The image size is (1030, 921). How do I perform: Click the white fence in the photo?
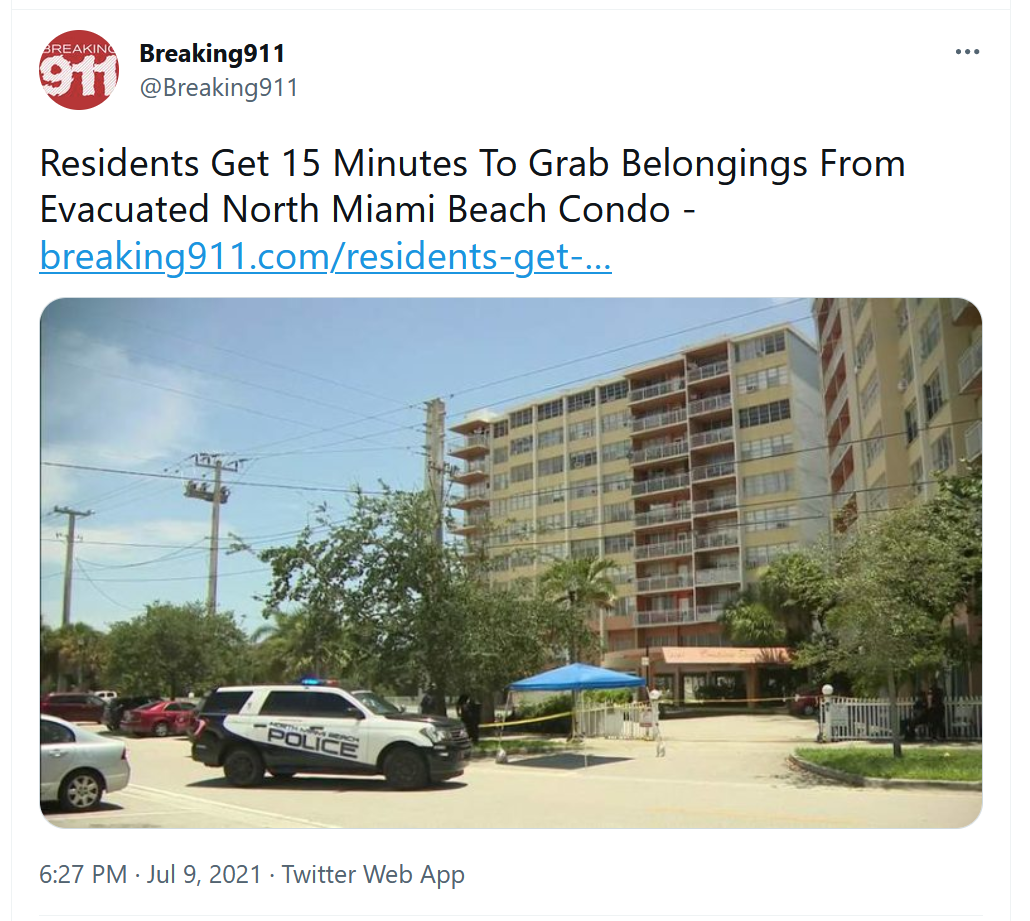coord(899,717)
